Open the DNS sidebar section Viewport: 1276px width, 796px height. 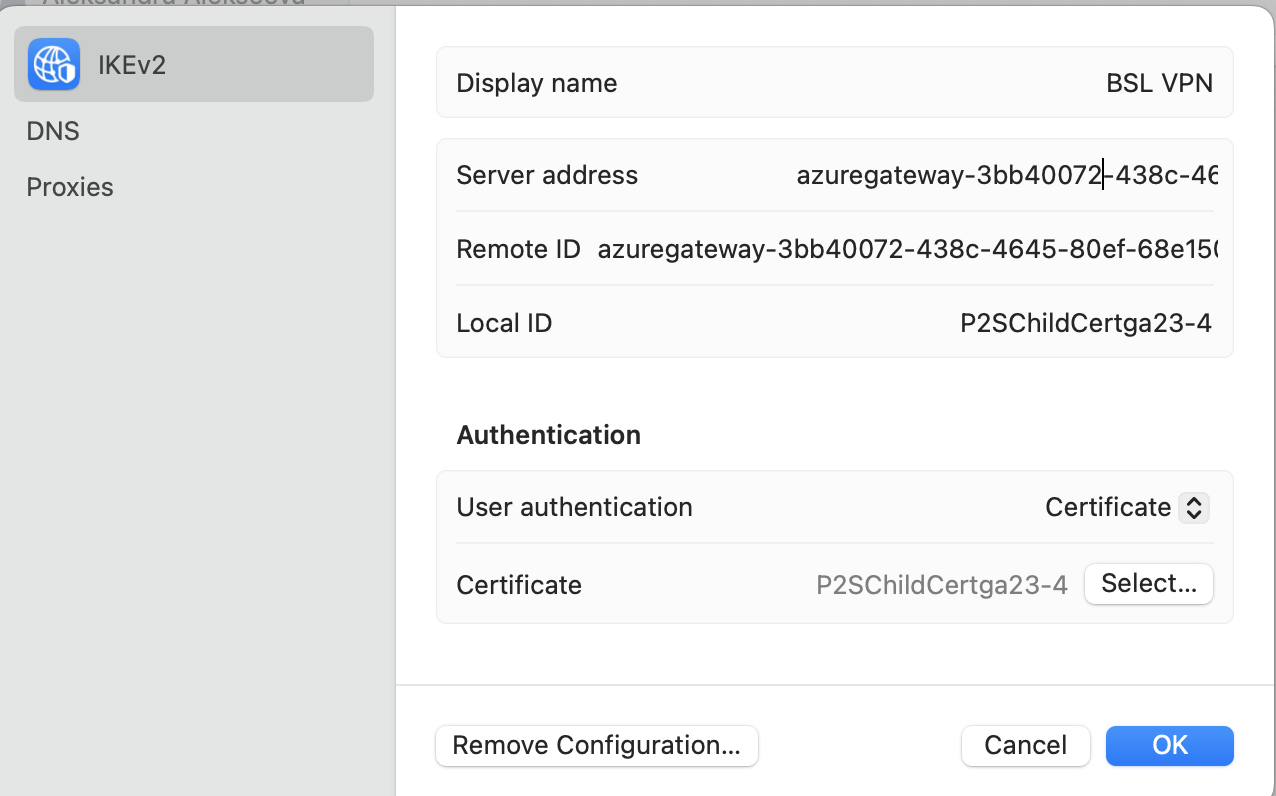(x=53, y=131)
